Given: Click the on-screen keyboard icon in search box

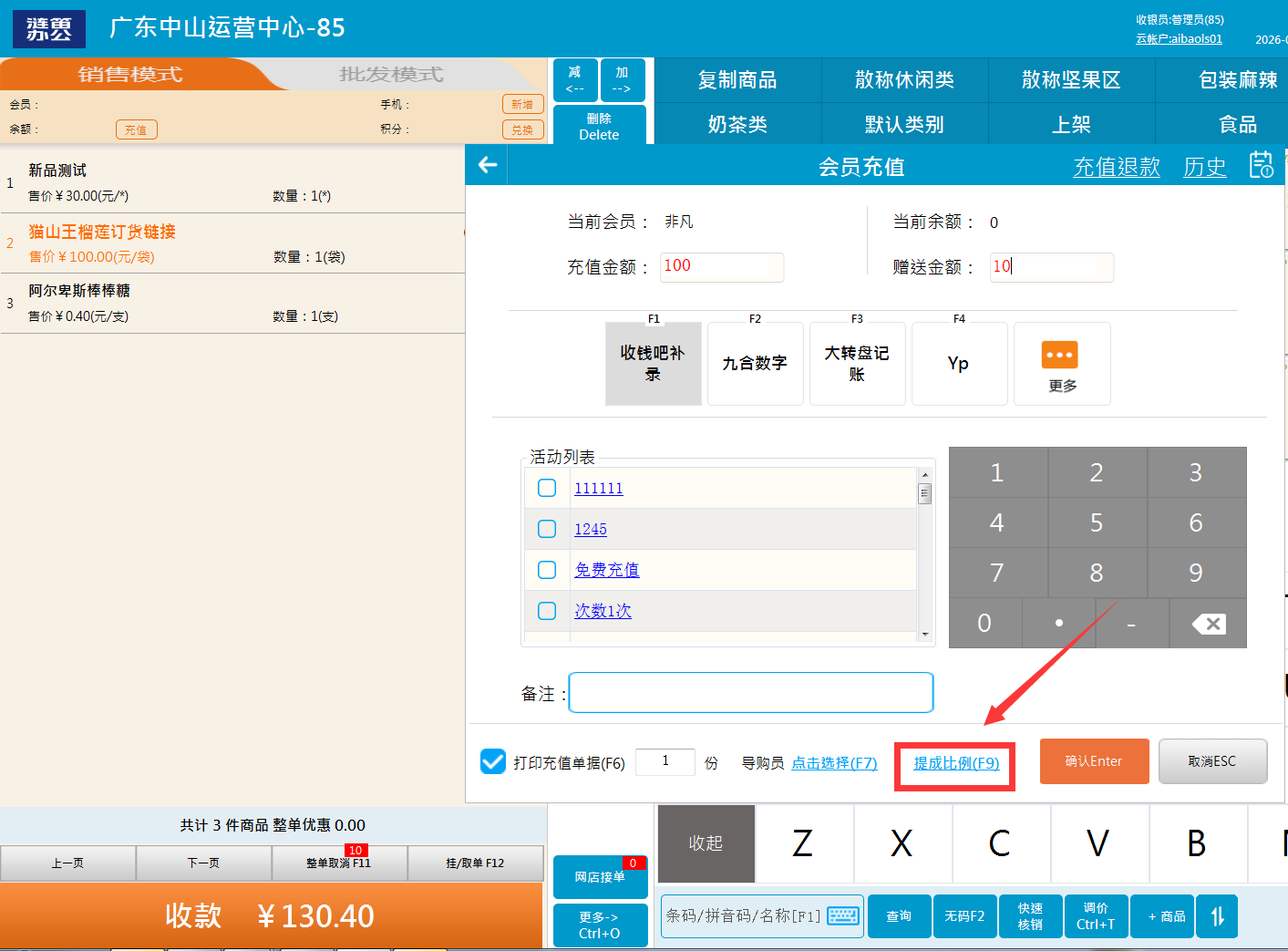Looking at the screenshot, I should 842,915.
